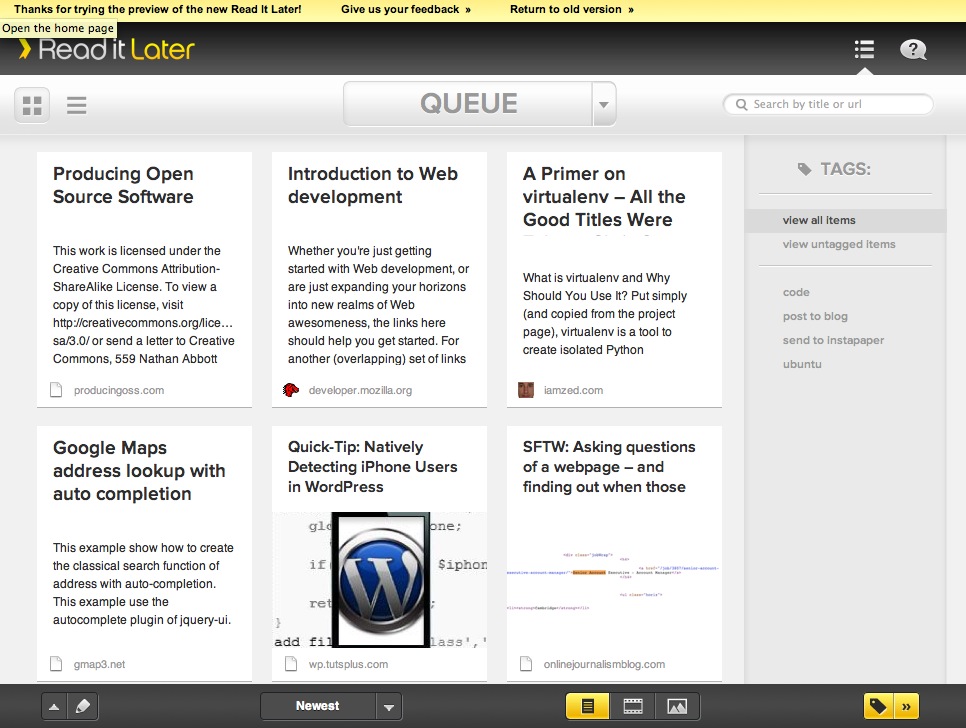Screen dimensions: 966x728
Task: Click the iamzed.com source text
Action: (573, 390)
